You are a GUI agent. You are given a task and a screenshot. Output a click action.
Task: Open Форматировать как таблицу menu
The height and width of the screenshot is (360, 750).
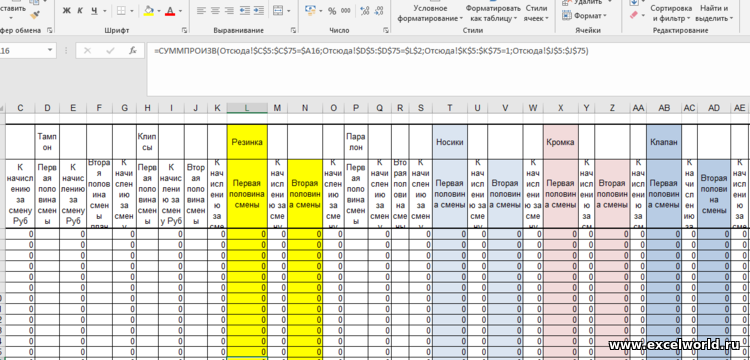(x=493, y=13)
